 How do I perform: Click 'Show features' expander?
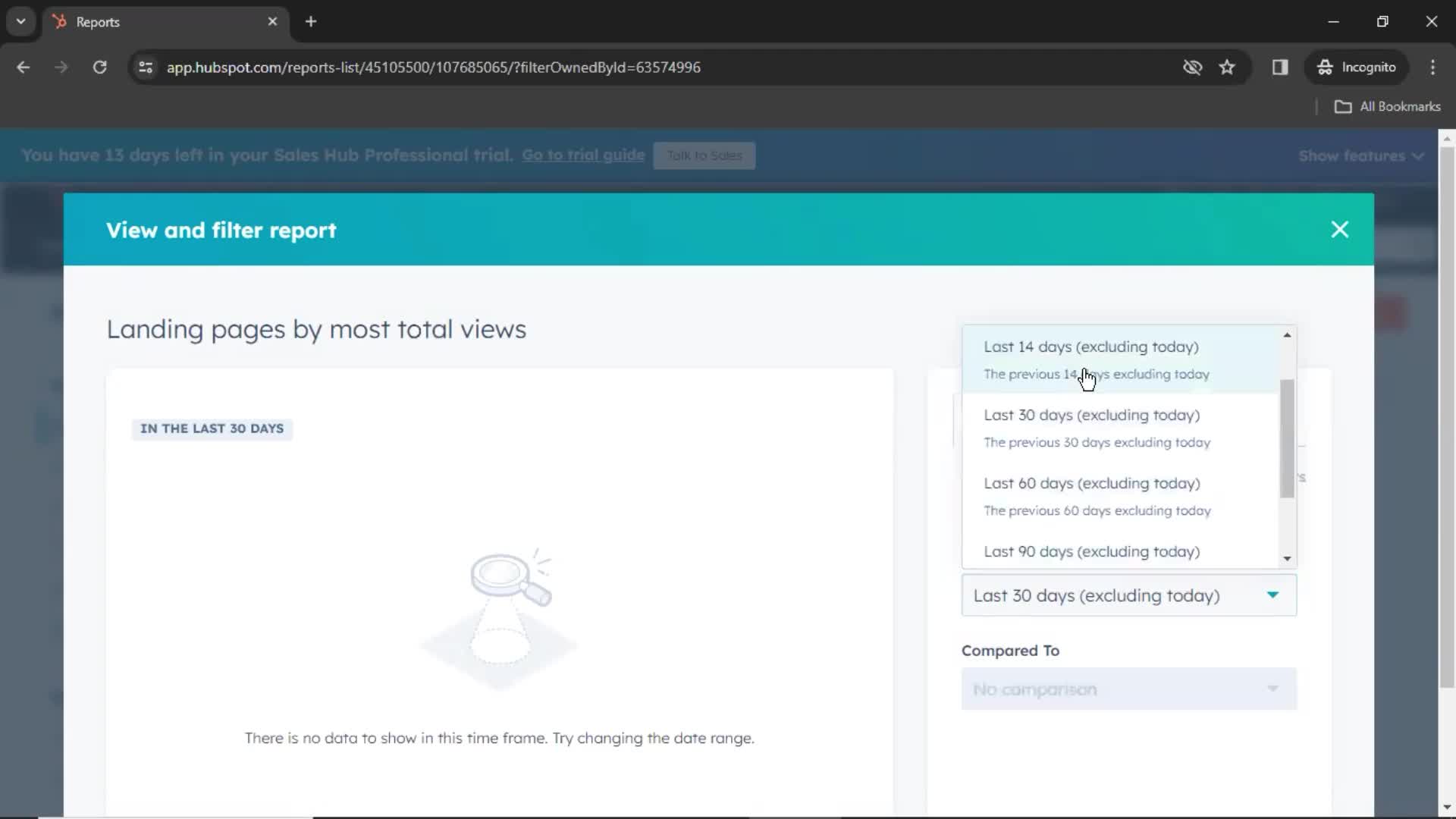click(x=1360, y=155)
